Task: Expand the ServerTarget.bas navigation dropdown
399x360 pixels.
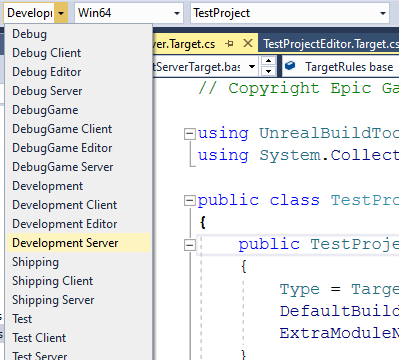Action: click(252, 66)
